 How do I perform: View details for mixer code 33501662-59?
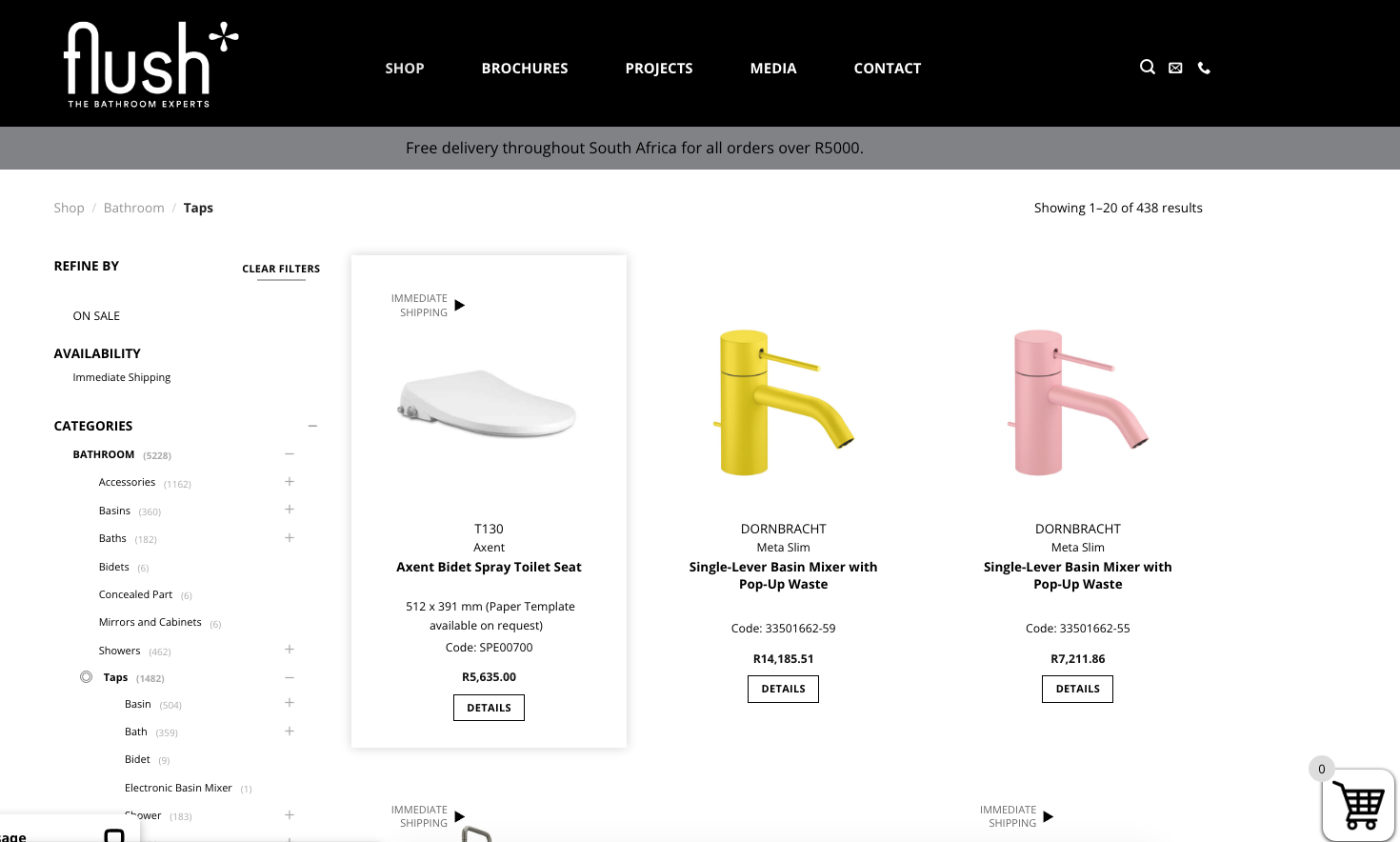783,689
